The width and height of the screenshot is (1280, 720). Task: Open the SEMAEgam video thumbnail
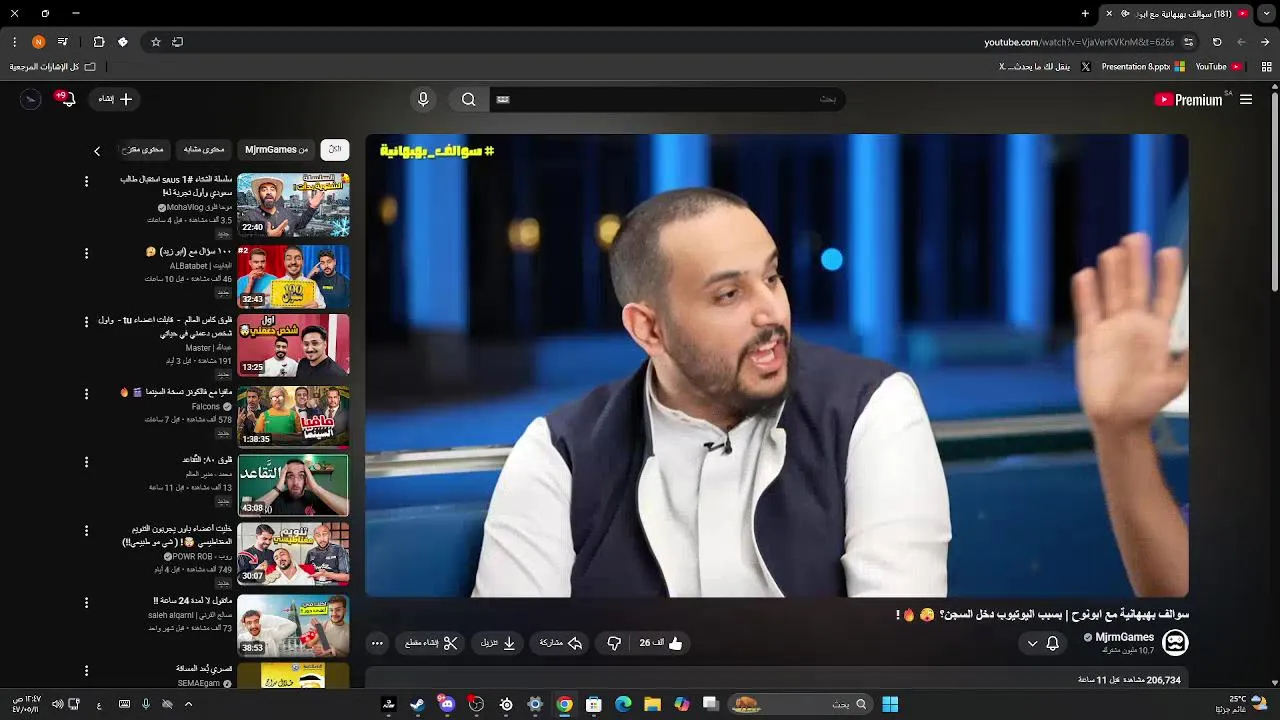(x=293, y=676)
